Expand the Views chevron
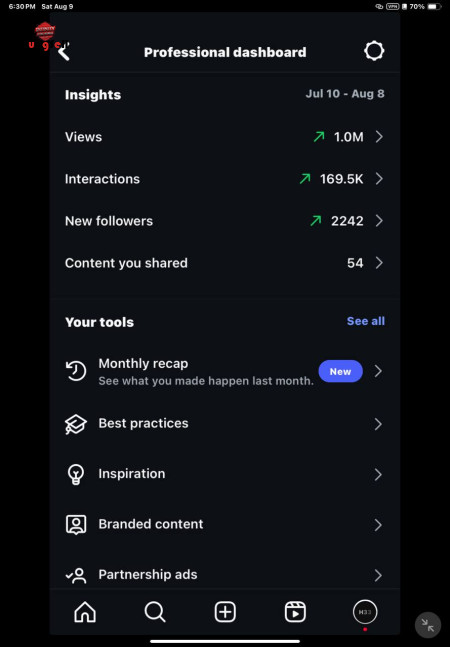 pyautogui.click(x=379, y=137)
